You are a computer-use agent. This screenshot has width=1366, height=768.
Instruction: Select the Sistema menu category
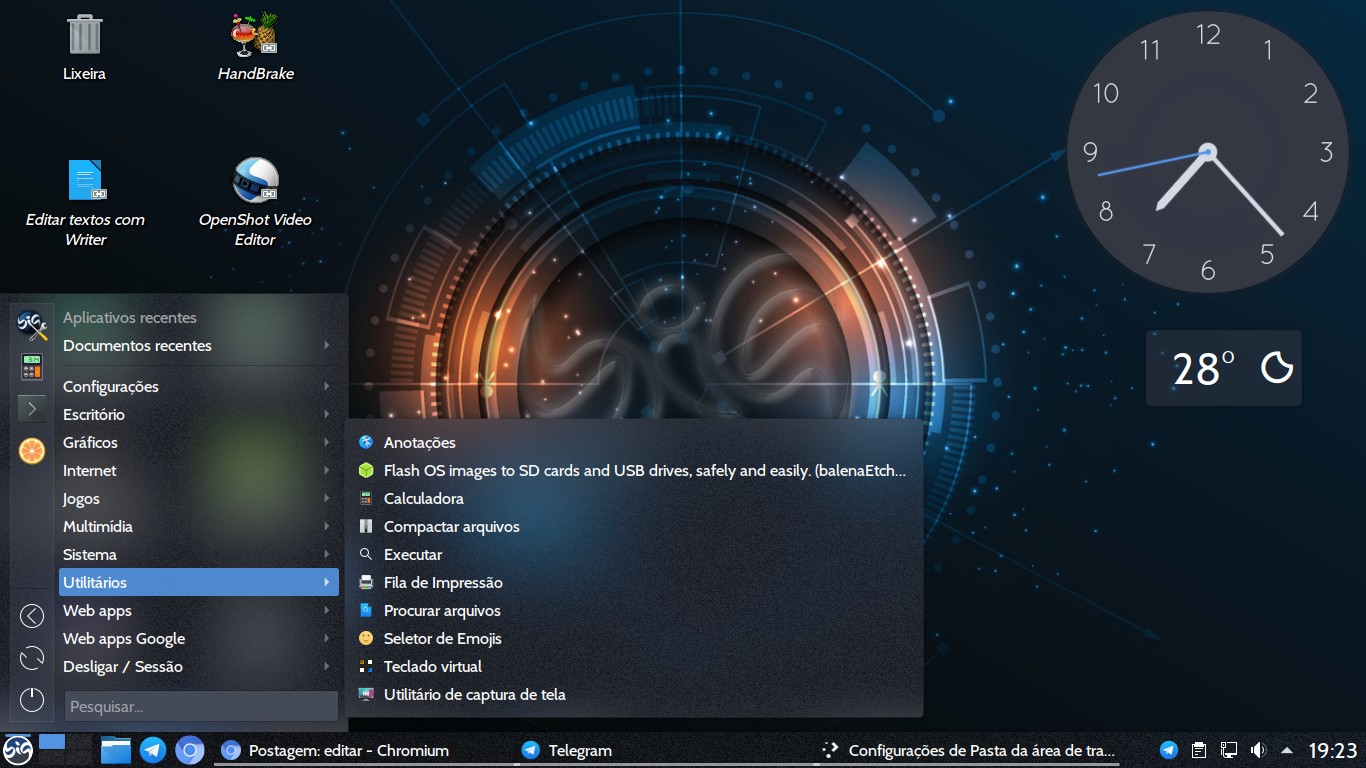(91, 554)
